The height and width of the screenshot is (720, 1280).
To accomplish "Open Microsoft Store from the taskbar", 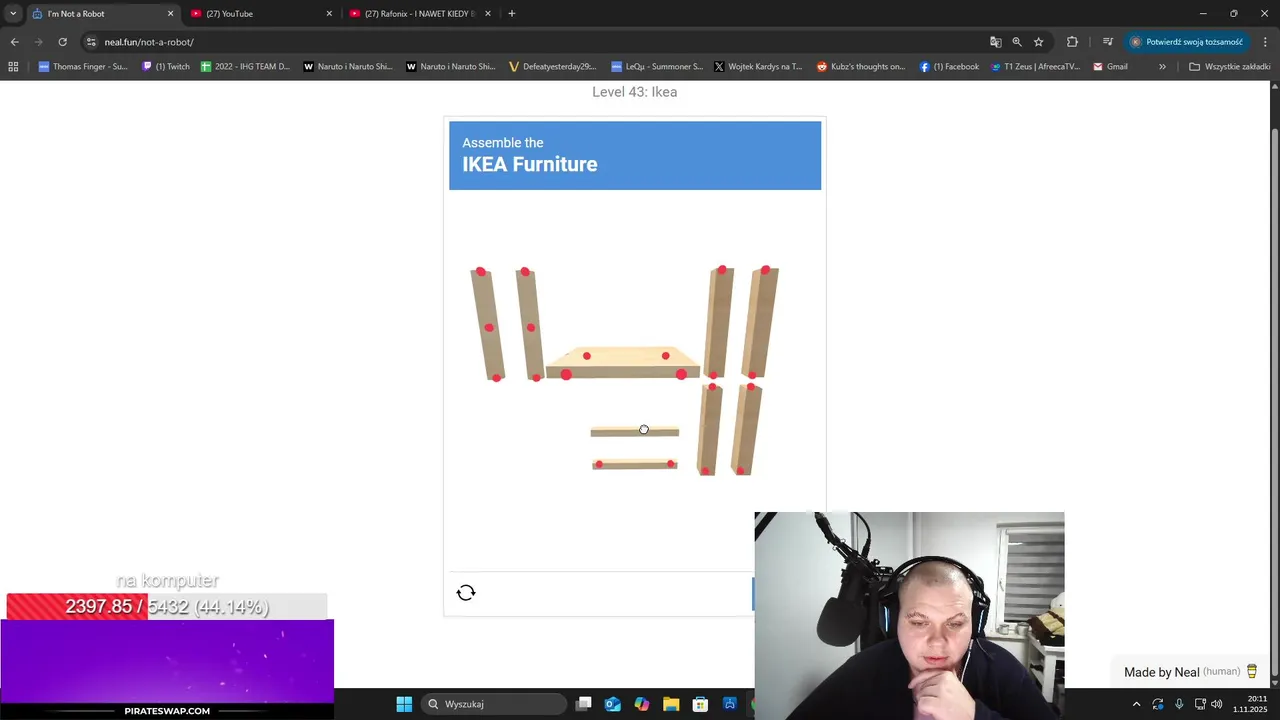I will tap(700, 704).
